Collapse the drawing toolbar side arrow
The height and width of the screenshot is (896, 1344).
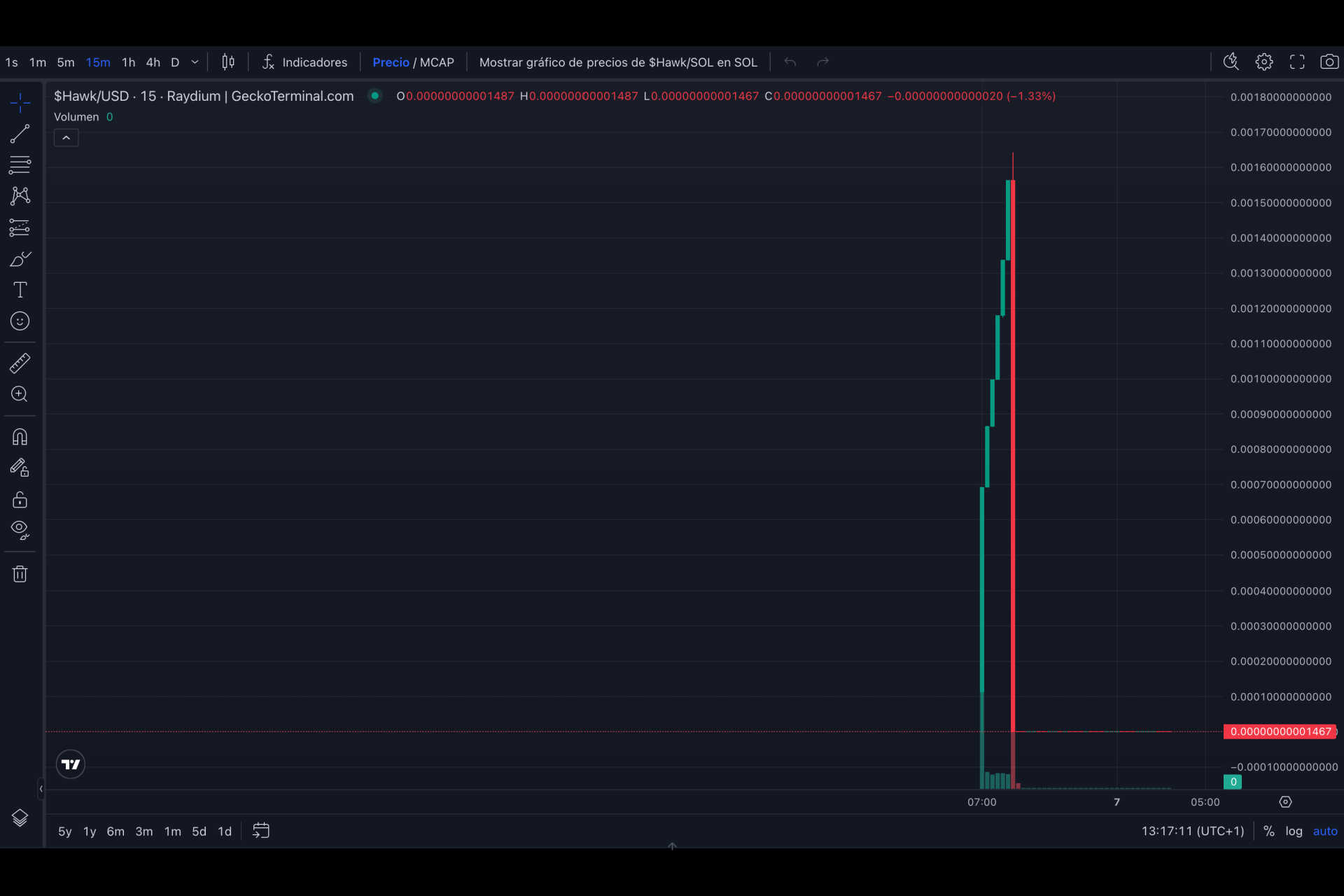point(41,789)
